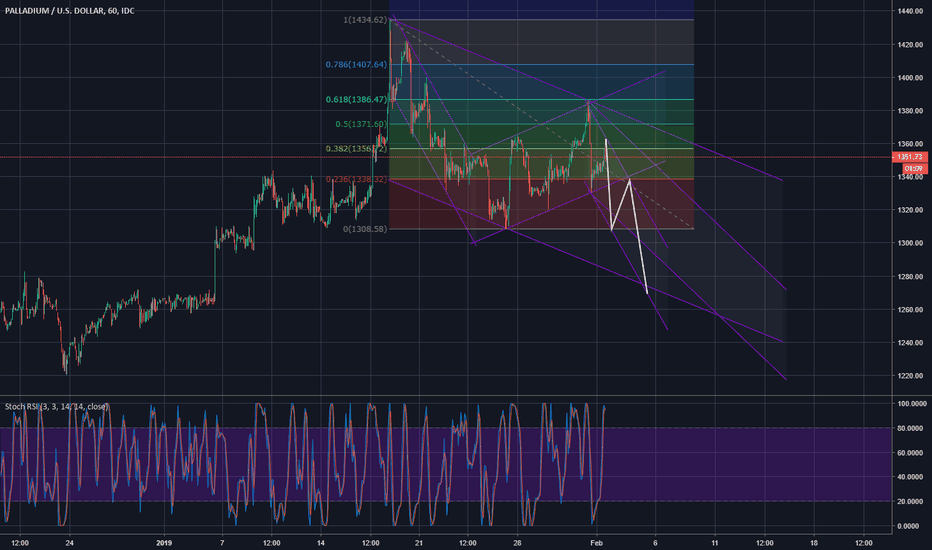Select the 1(1434.62) Fibonacci level label
Viewport: 932px width, 550px height.
365,20
